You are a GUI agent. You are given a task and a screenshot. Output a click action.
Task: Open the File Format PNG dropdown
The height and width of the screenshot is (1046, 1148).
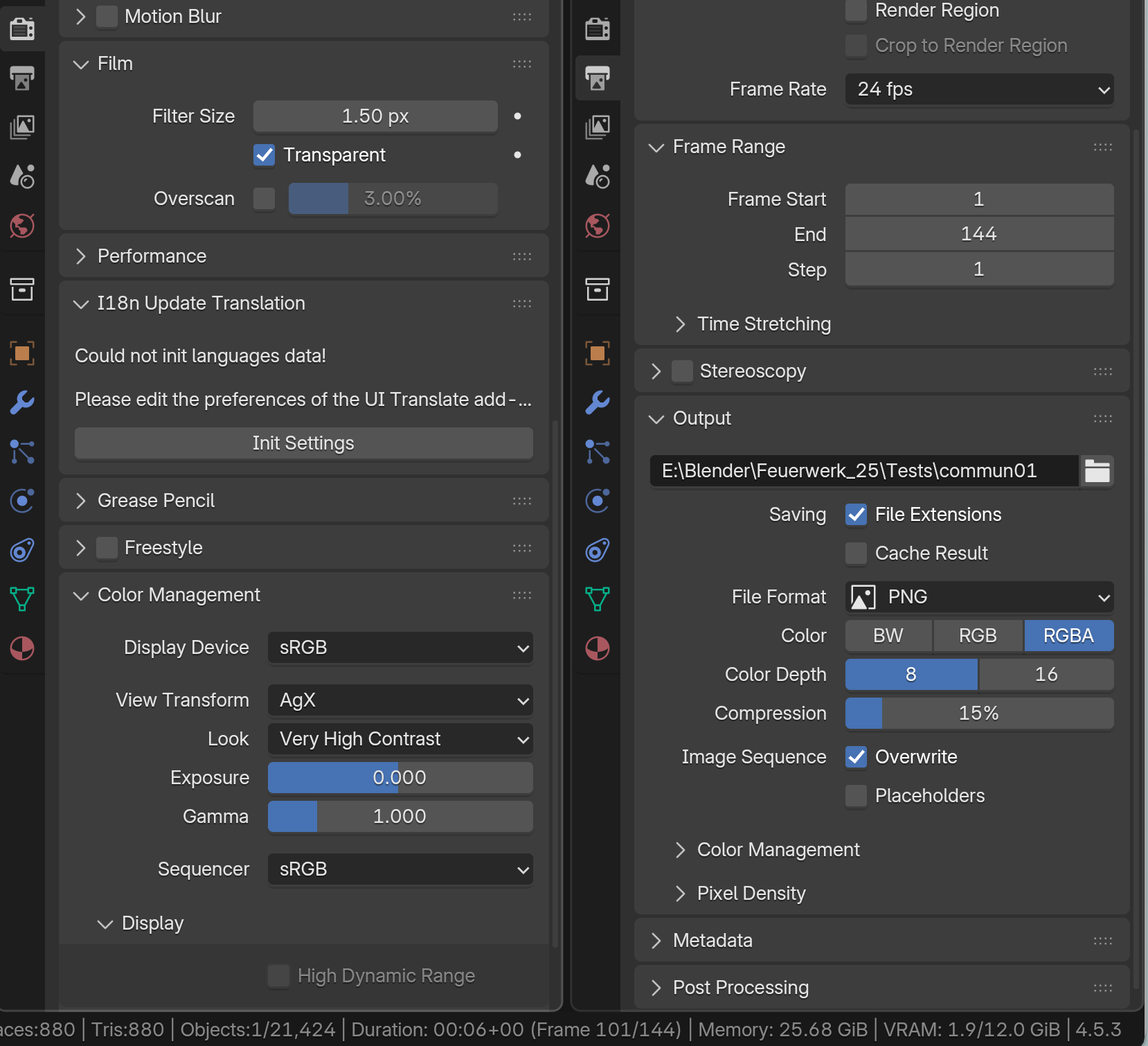click(979, 597)
